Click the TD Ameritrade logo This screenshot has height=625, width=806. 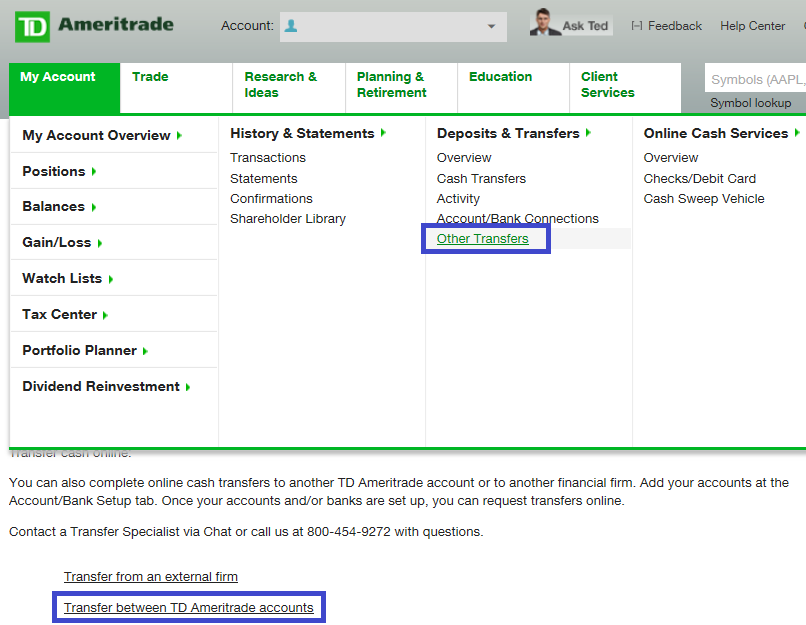point(90,24)
